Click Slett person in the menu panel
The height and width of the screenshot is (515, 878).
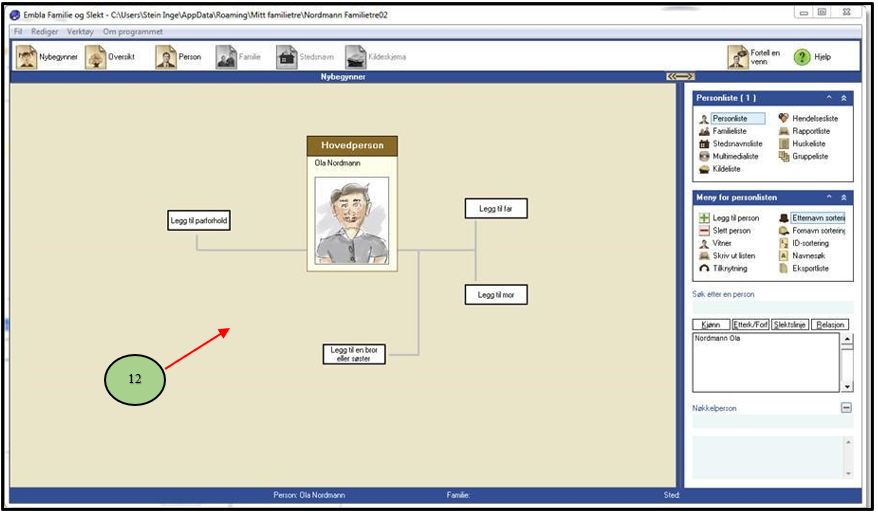(x=730, y=230)
